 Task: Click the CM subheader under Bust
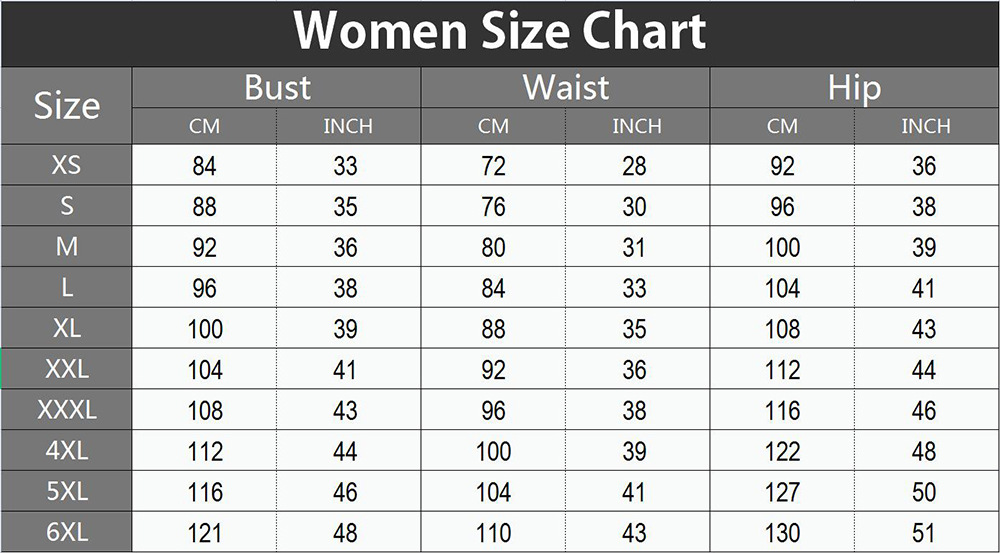204,127
